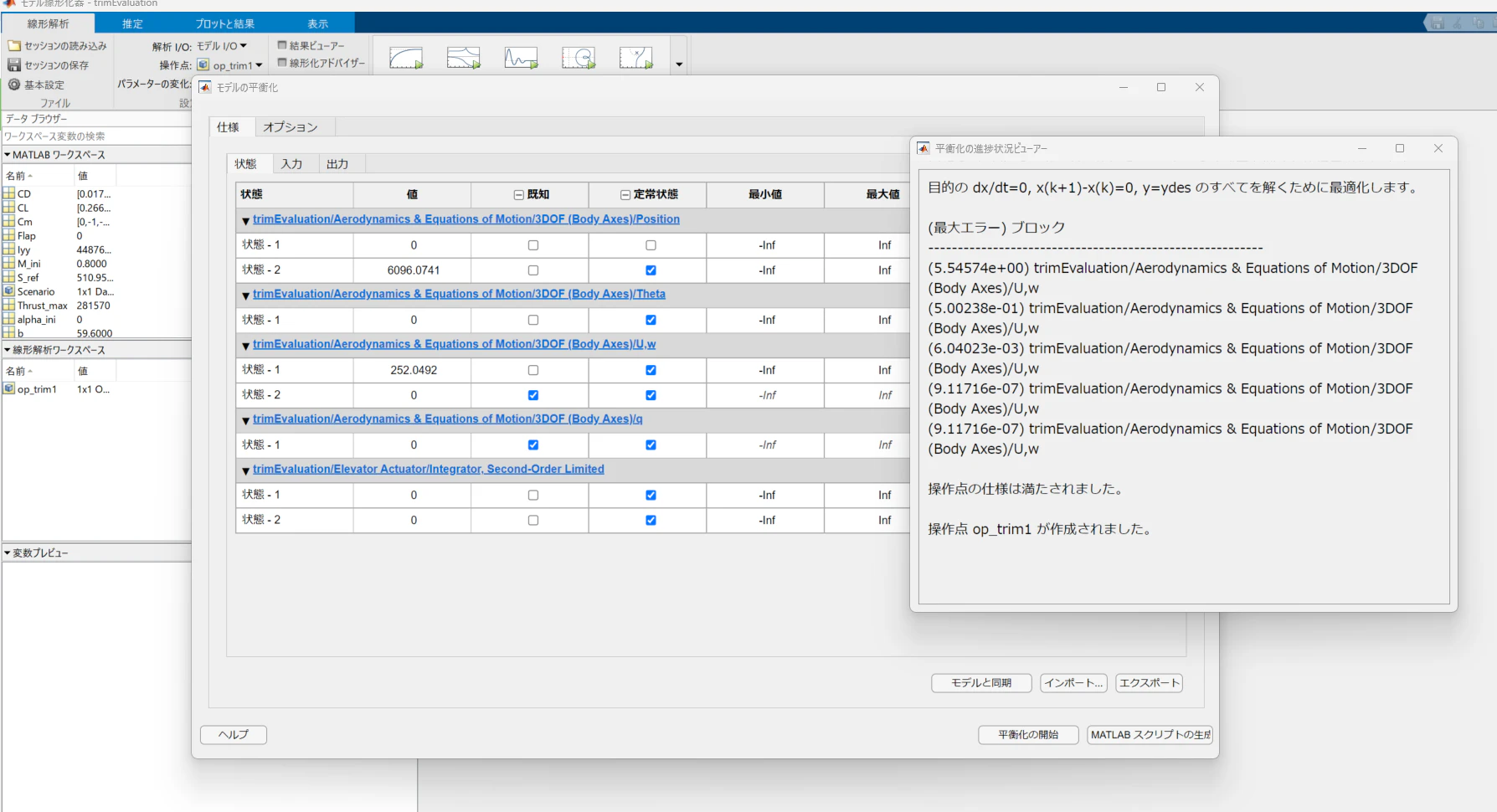Click the 平衡化の開始 button

1027,734
